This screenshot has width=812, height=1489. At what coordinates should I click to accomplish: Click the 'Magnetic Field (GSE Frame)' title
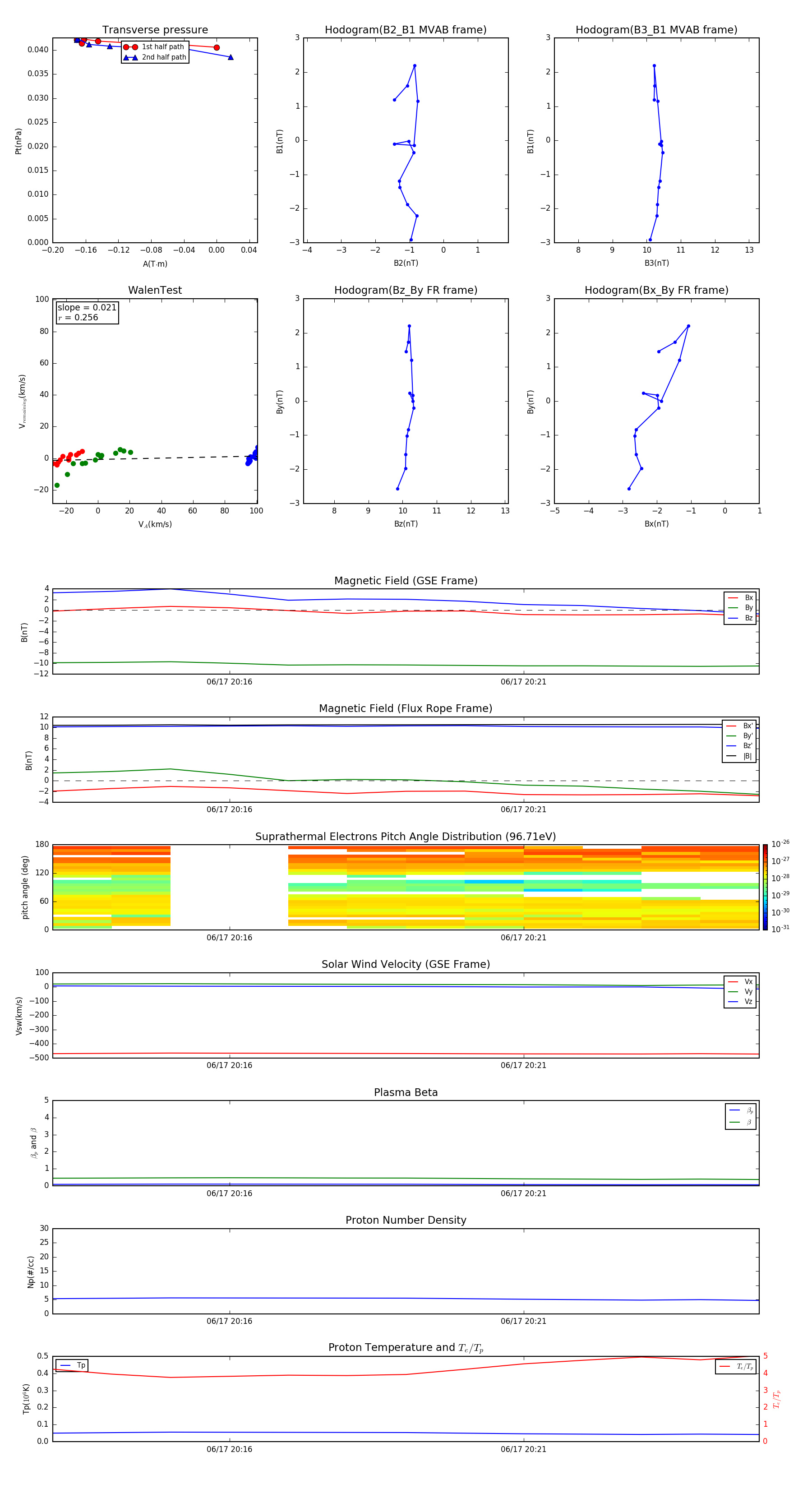coord(406,581)
